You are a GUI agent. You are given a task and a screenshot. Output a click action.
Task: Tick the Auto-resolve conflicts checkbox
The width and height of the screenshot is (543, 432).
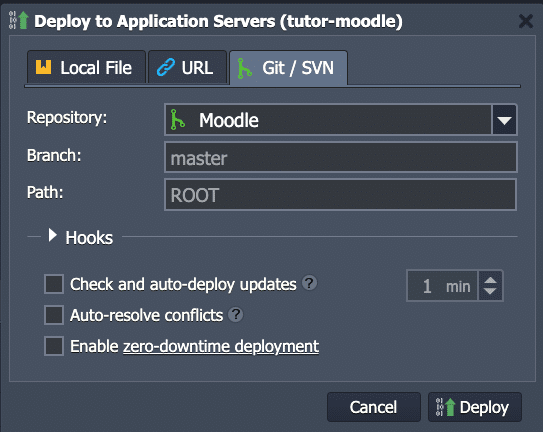pyautogui.click(x=54, y=315)
